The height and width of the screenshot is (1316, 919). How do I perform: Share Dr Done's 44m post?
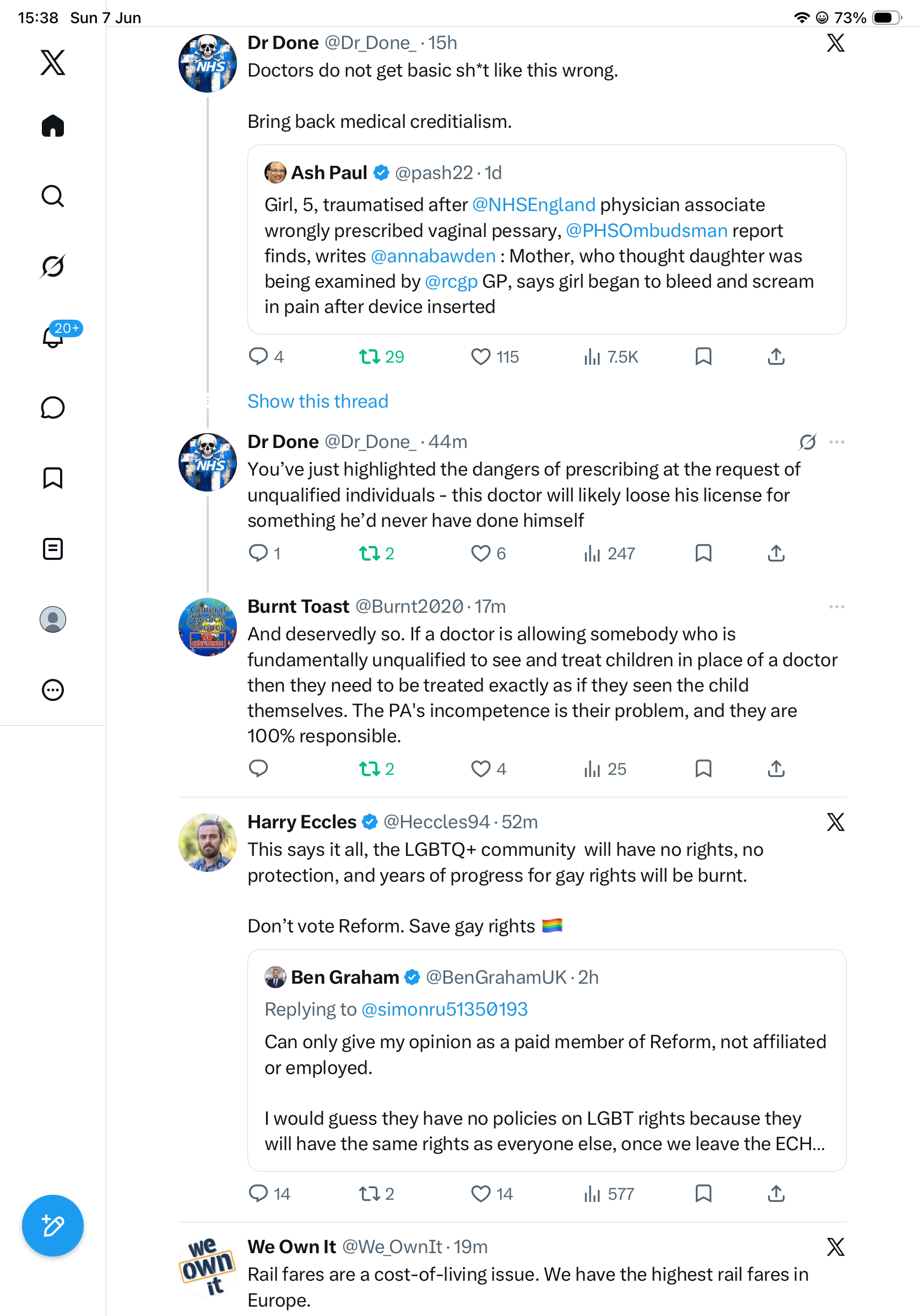pyautogui.click(x=776, y=553)
